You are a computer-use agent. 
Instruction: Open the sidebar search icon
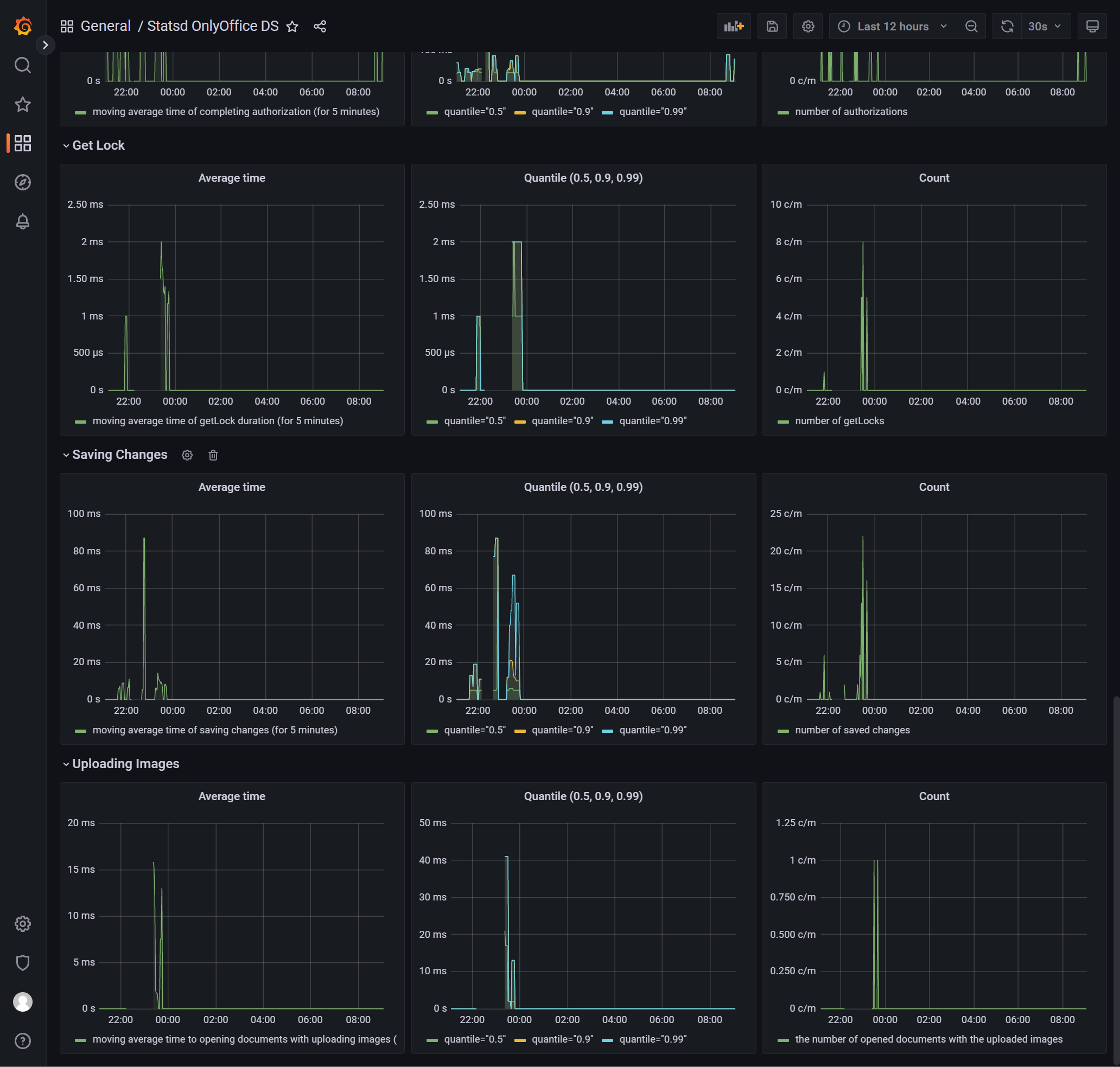[x=23, y=66]
